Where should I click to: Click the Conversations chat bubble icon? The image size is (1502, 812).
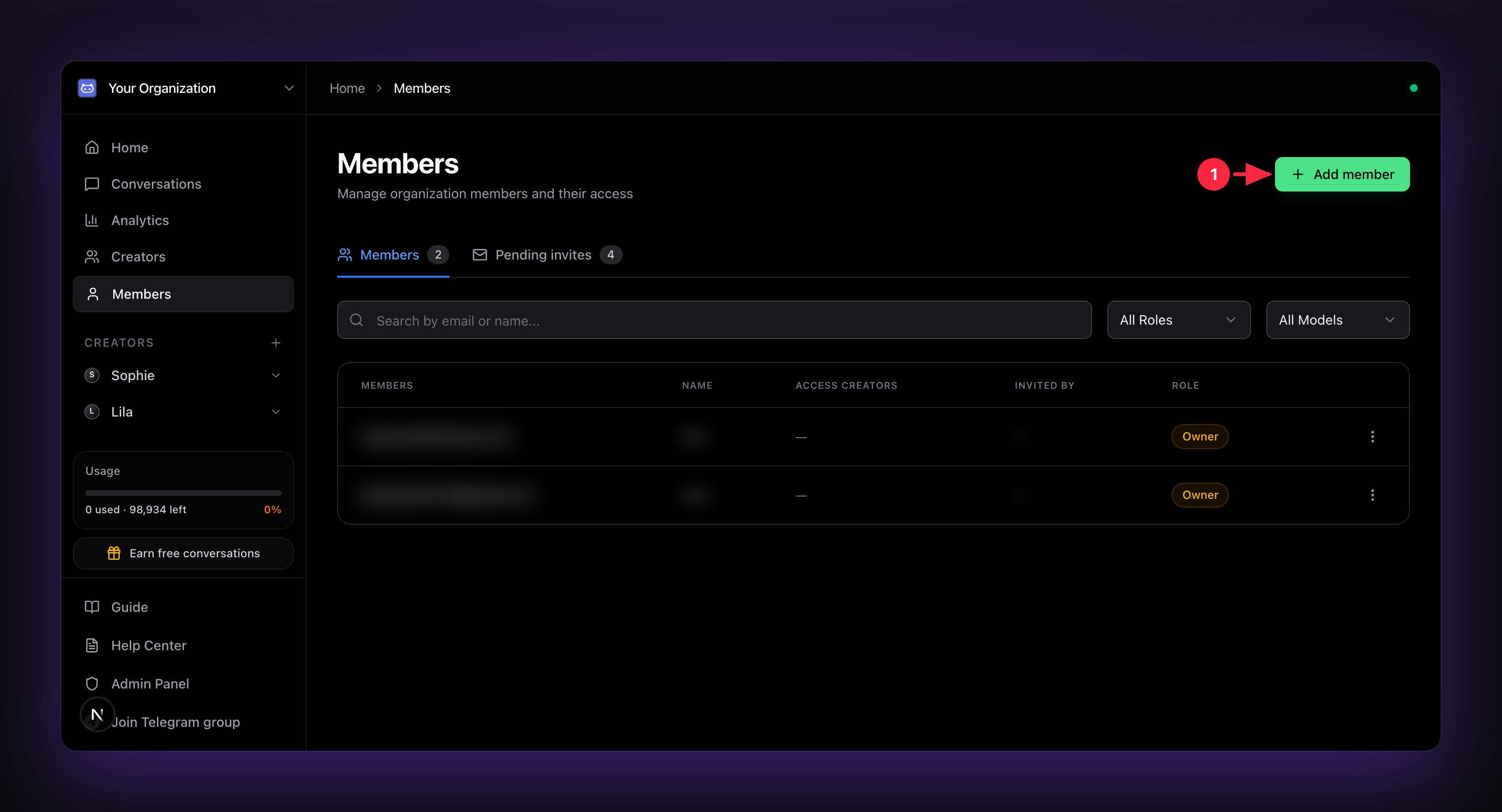92,184
